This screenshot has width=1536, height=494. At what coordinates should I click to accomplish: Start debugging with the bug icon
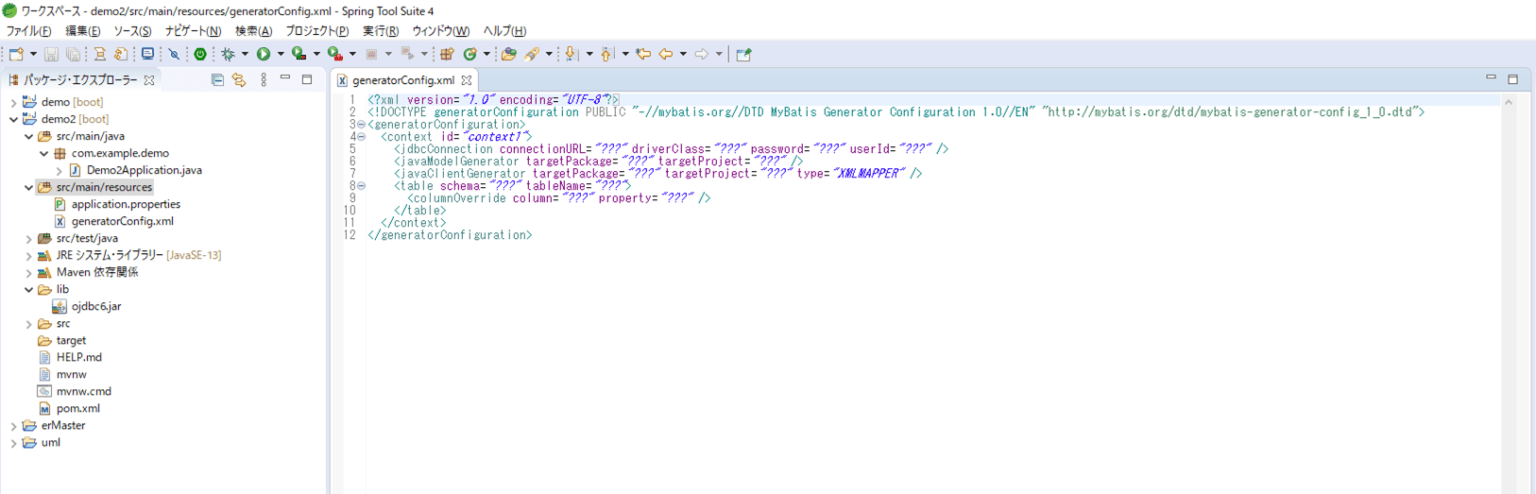pyautogui.click(x=228, y=54)
